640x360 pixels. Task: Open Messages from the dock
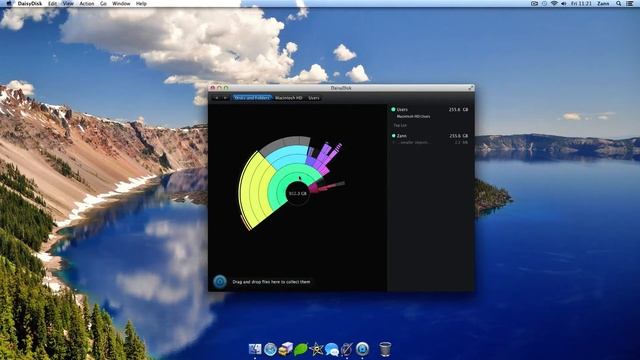pos(331,349)
